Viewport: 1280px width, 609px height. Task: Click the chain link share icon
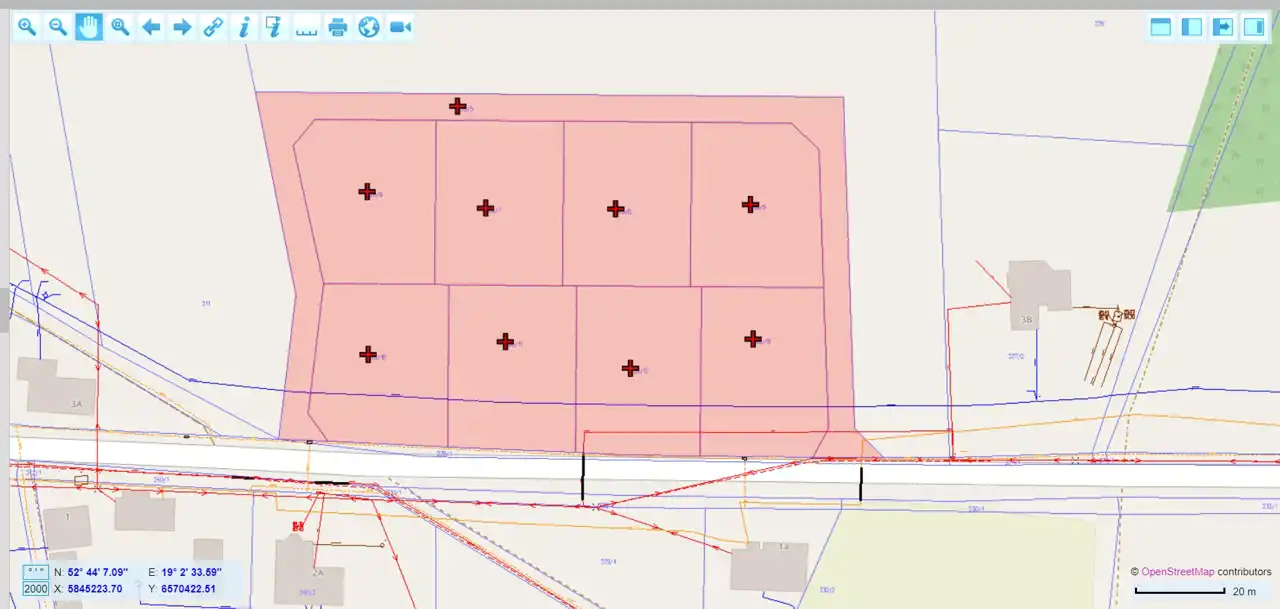click(x=213, y=27)
